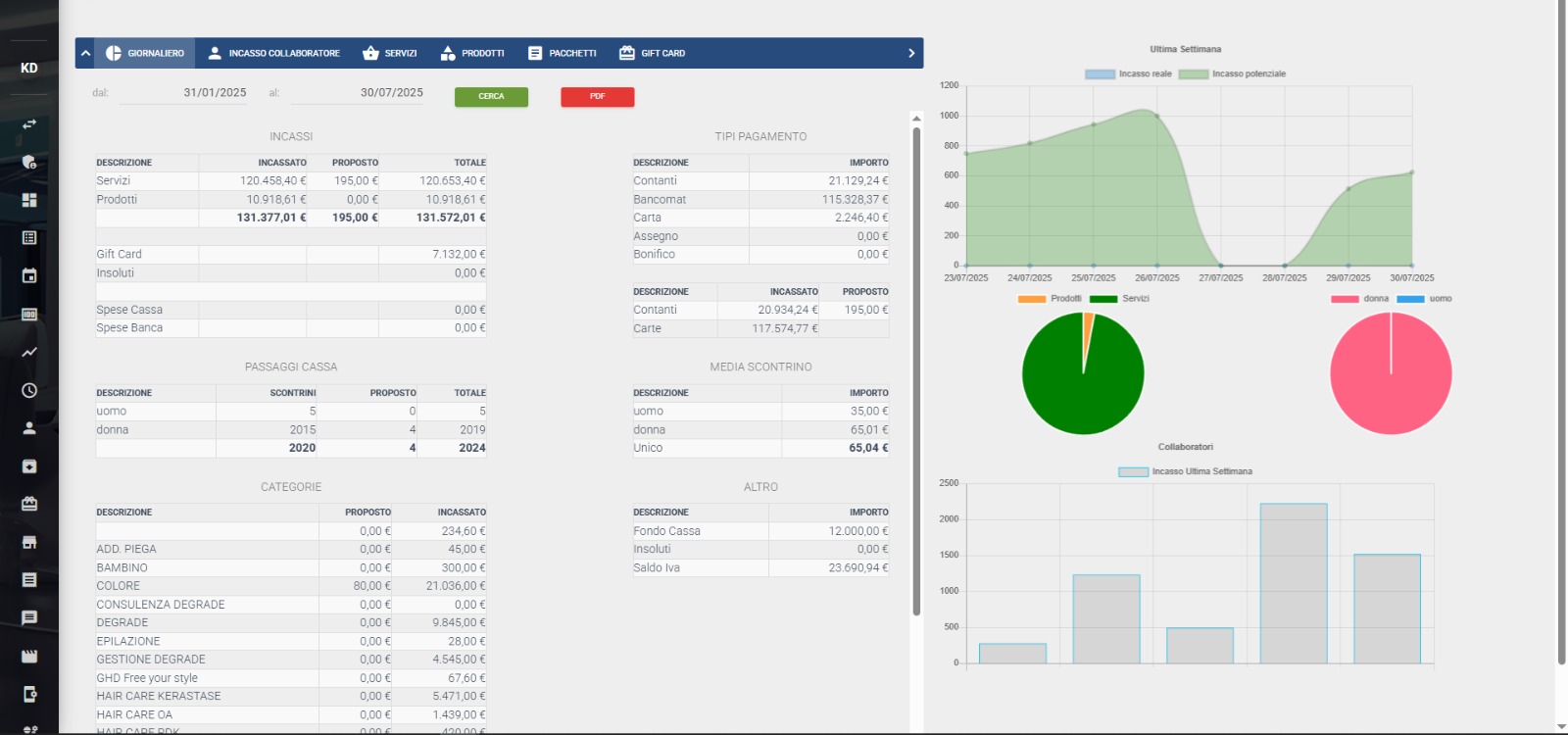The image size is (1568, 735).
Task: Open the Incasso Collaboratore tab
Action: coord(273,53)
